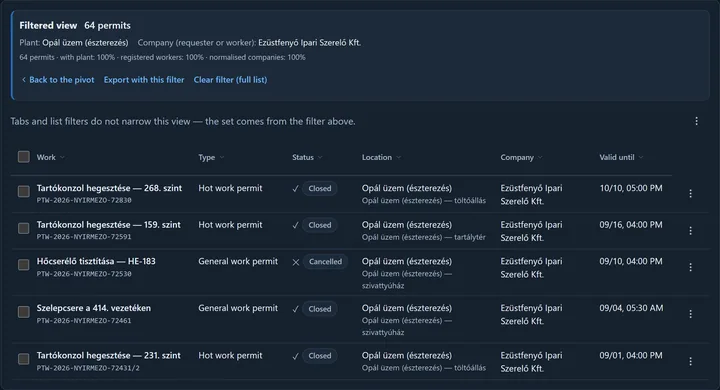This screenshot has height=390, width=720.
Task: Sort by the Work column header
Action: [51, 157]
